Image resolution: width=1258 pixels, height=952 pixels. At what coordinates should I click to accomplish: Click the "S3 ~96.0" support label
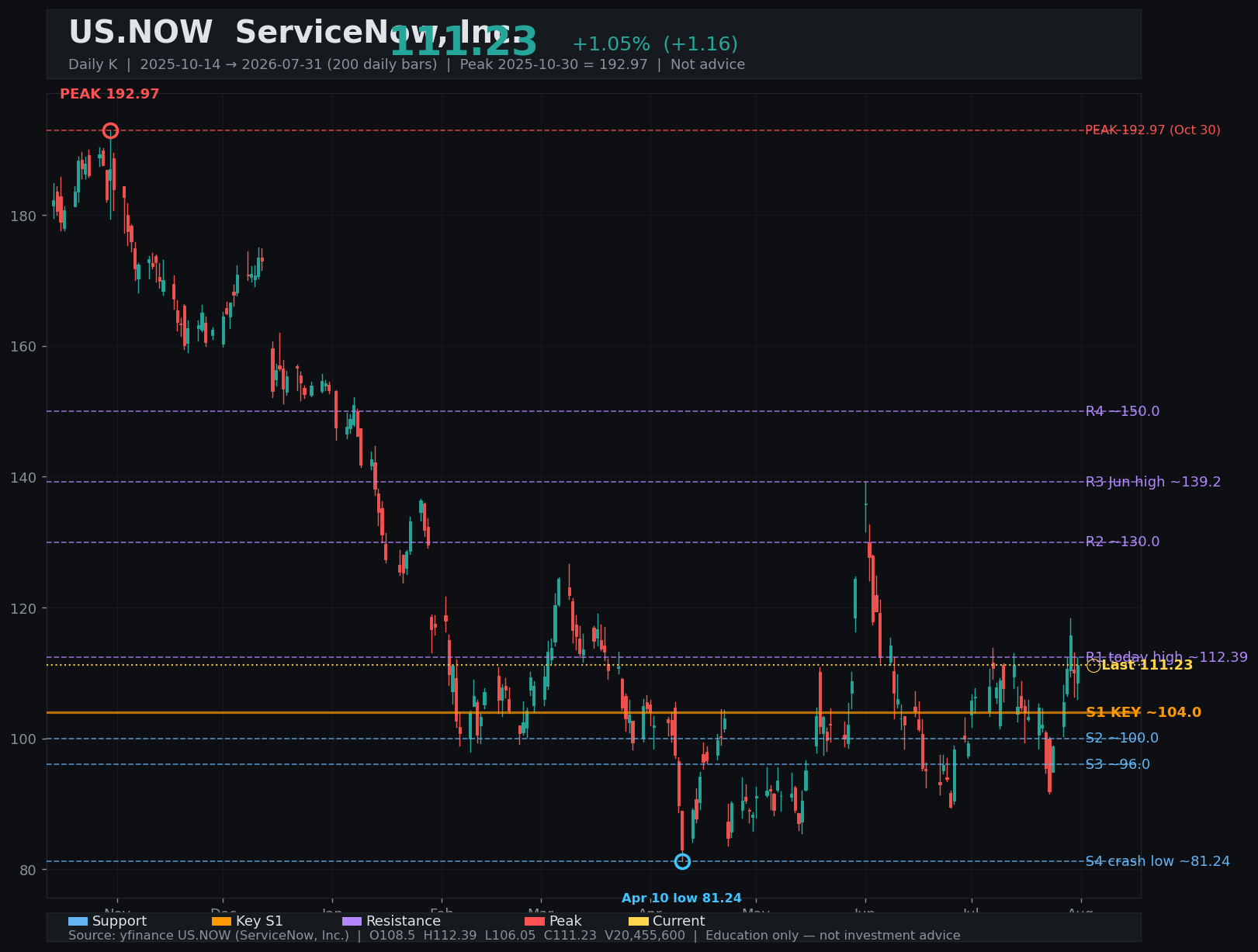[x=1118, y=764]
